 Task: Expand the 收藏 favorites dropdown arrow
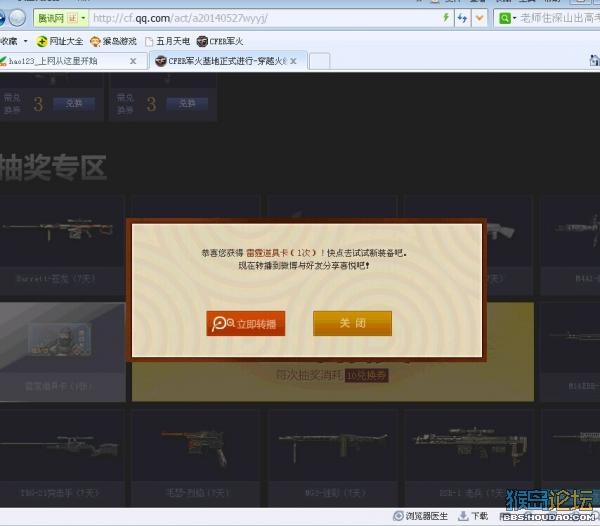[26, 41]
